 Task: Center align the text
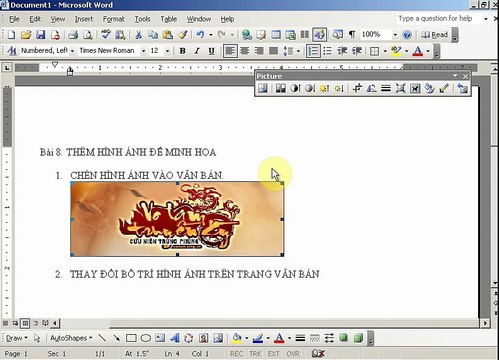coord(245,51)
